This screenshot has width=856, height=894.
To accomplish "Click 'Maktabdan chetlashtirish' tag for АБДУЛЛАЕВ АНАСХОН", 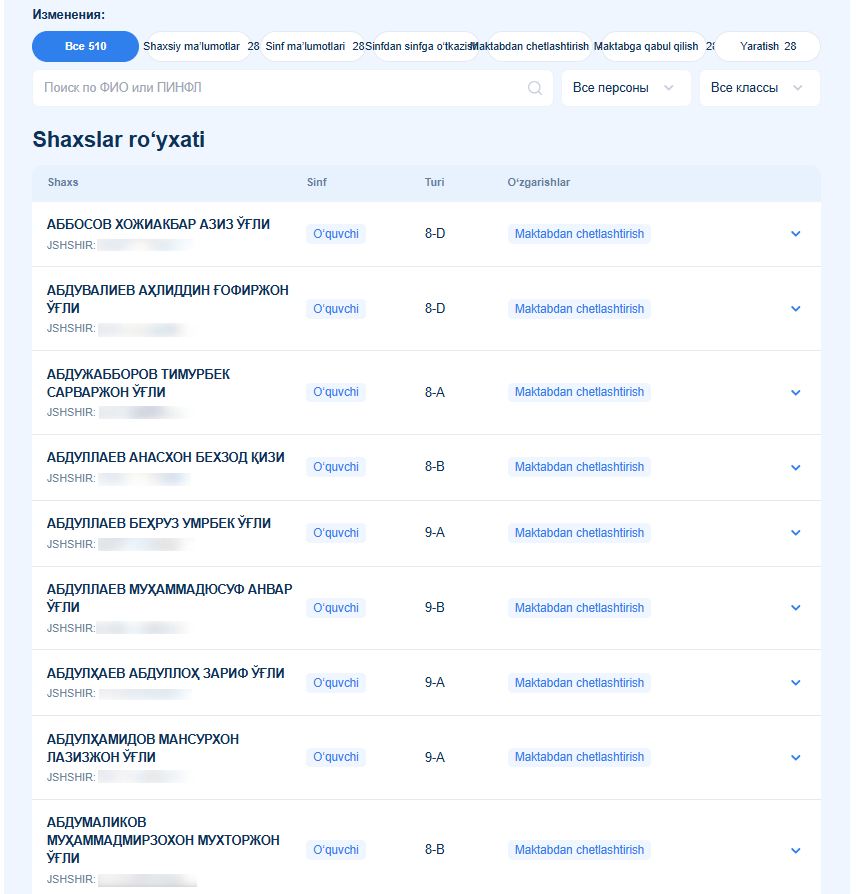I will point(579,467).
